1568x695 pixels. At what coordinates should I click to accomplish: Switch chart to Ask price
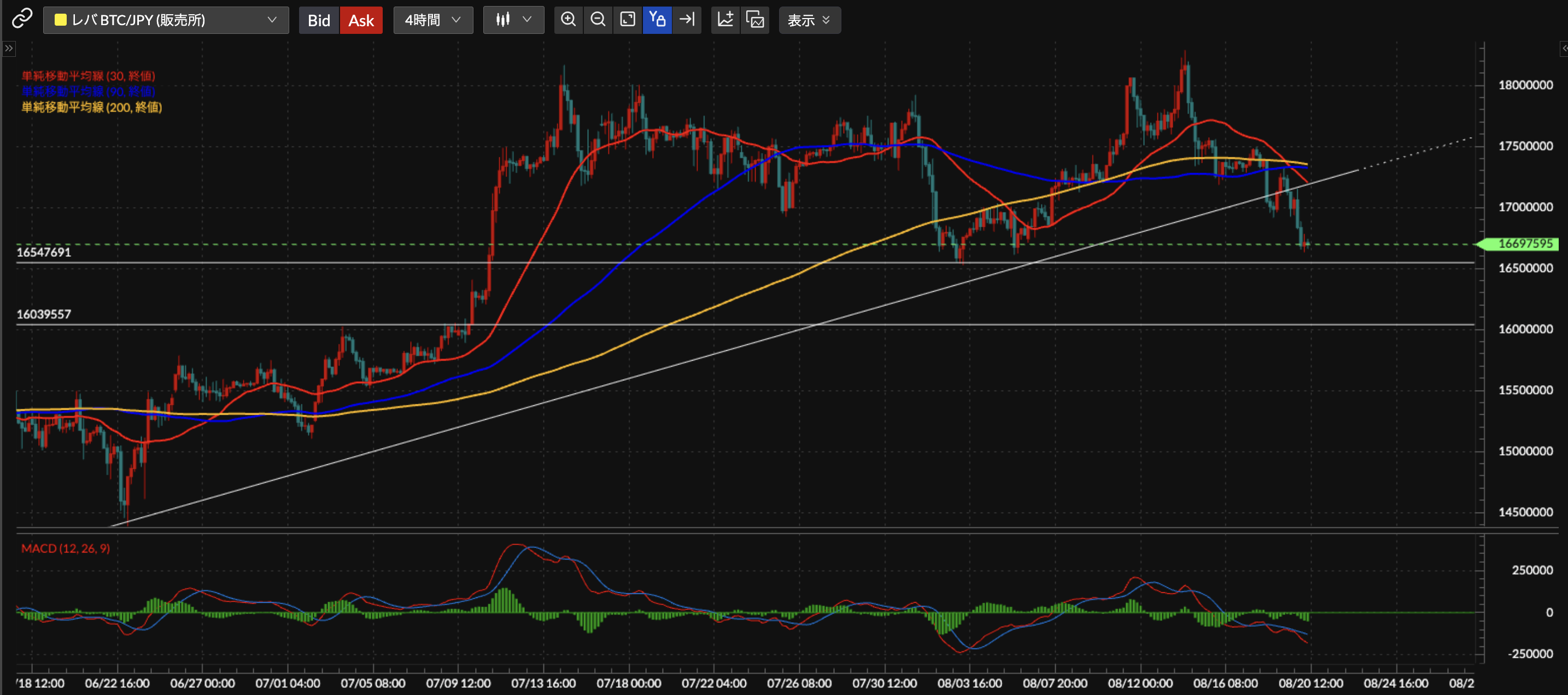[360, 20]
